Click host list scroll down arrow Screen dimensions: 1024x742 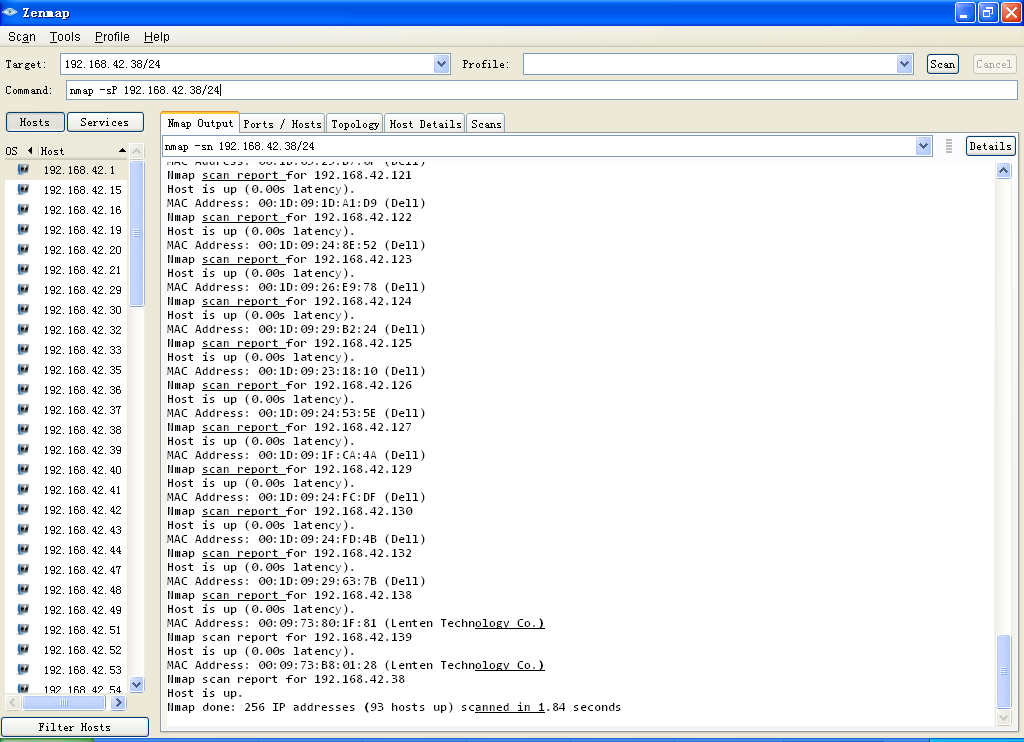click(136, 685)
